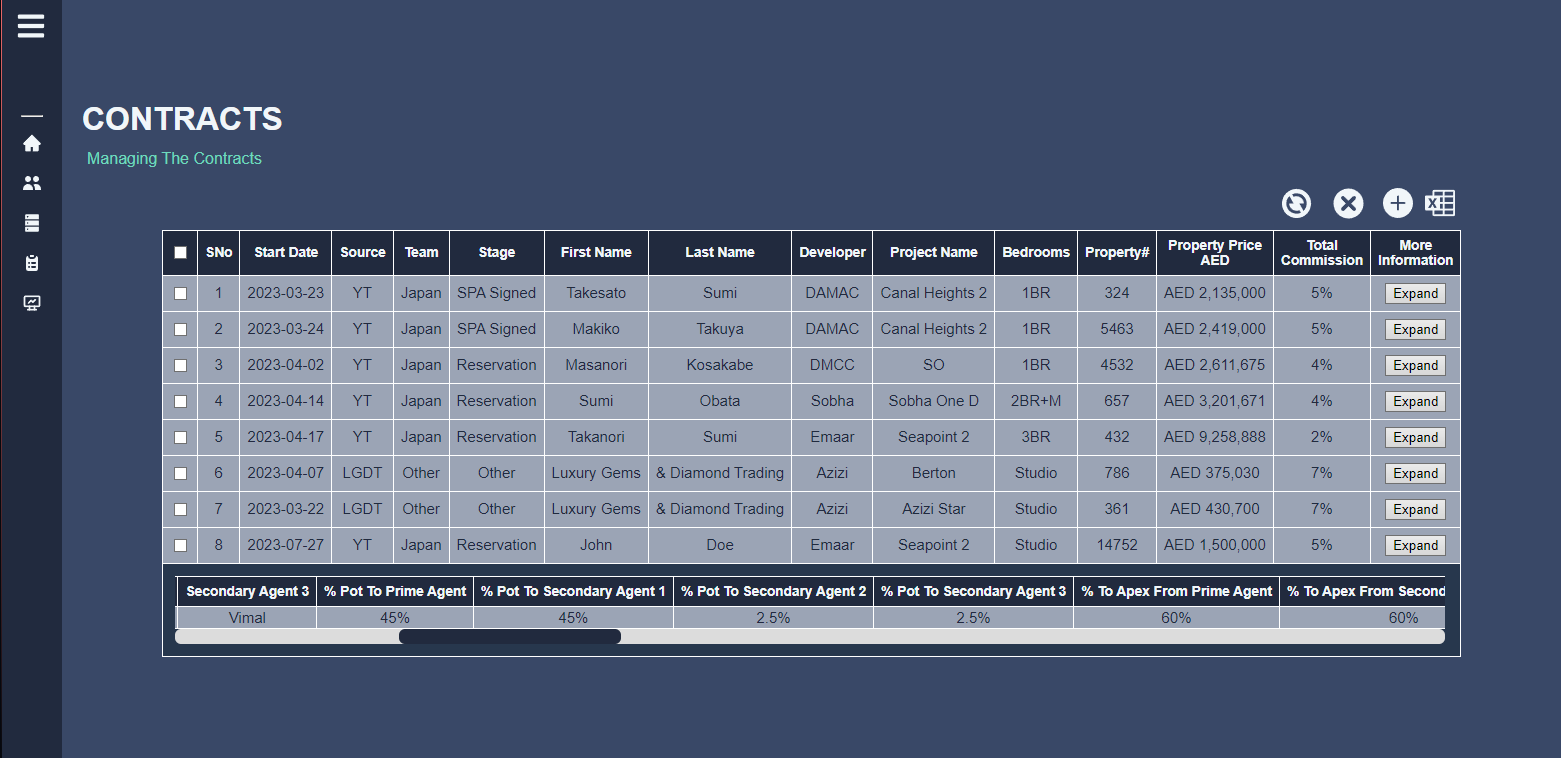Click the Property Price AED column header

point(1214,253)
